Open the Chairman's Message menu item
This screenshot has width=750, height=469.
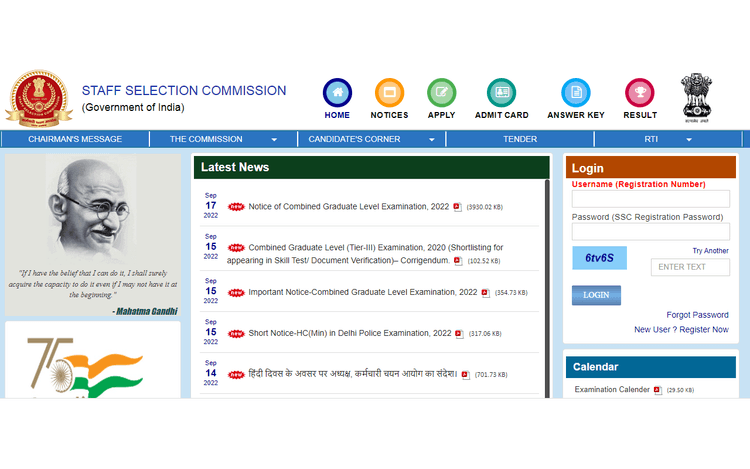point(75,140)
